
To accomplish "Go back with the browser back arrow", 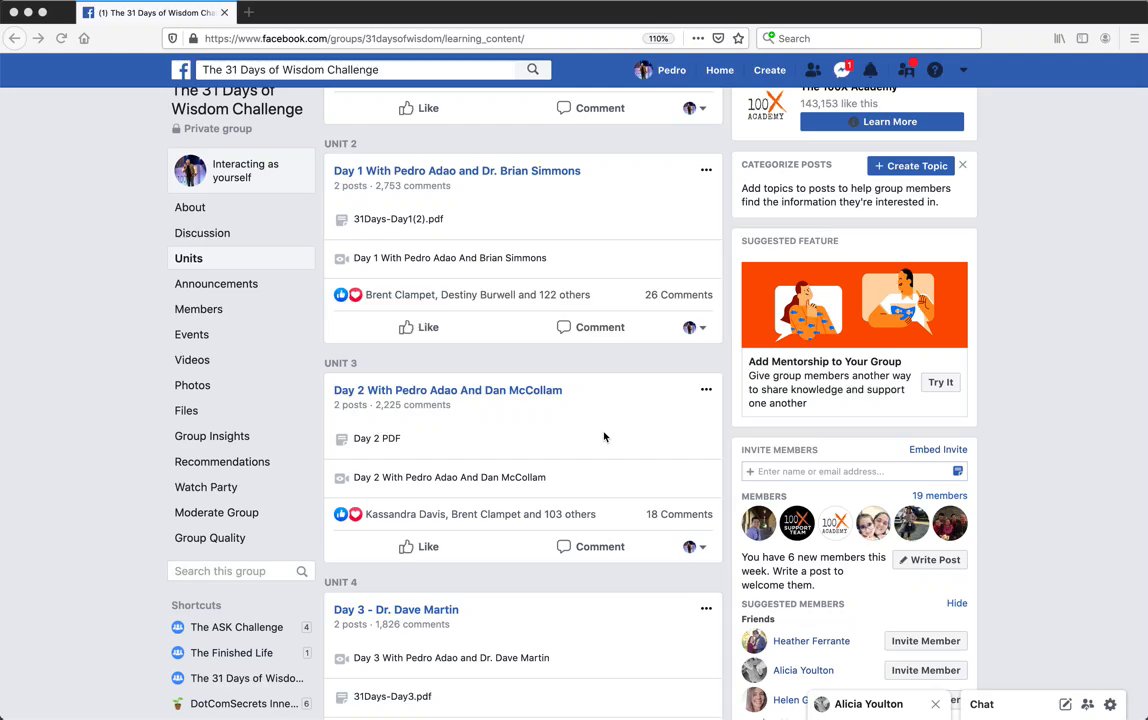I will pyautogui.click(x=15, y=38).
